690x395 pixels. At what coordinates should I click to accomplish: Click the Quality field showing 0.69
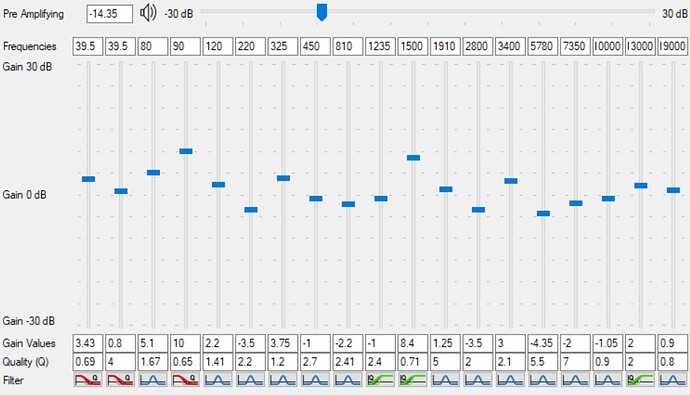pyautogui.click(x=88, y=362)
